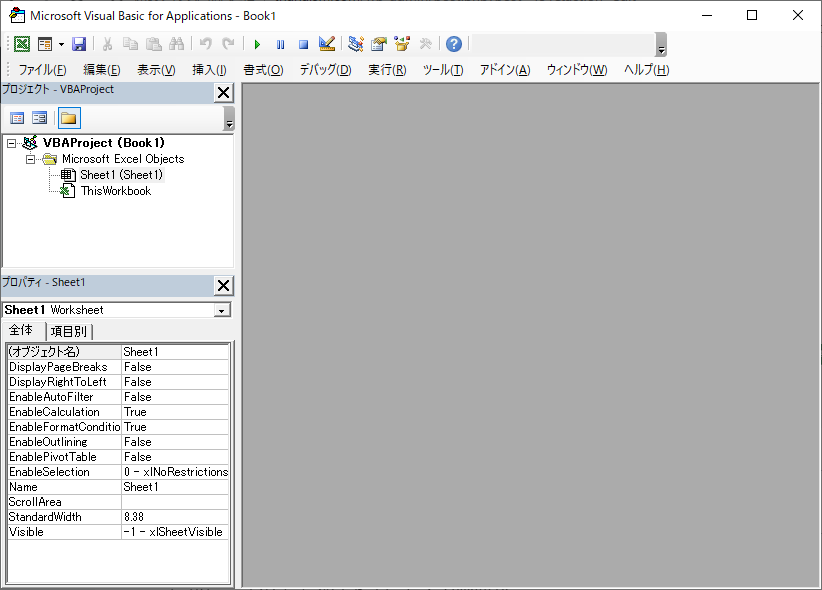Click the Paste clipboard icon

153,44
